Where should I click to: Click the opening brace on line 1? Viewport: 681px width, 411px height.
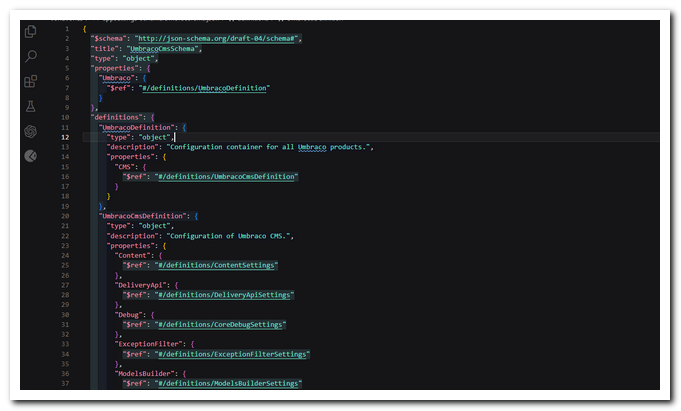[85, 29]
